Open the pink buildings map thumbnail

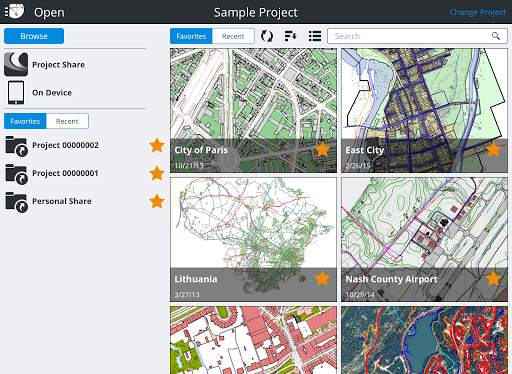click(x=253, y=340)
